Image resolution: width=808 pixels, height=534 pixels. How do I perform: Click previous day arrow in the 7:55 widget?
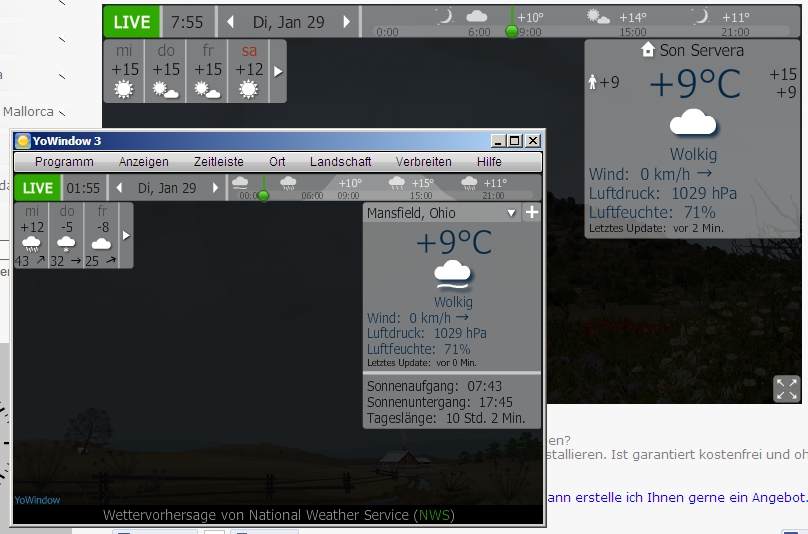tap(230, 22)
